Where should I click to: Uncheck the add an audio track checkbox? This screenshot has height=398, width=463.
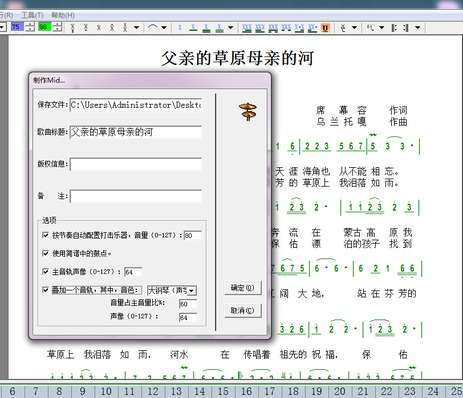pos(46,290)
